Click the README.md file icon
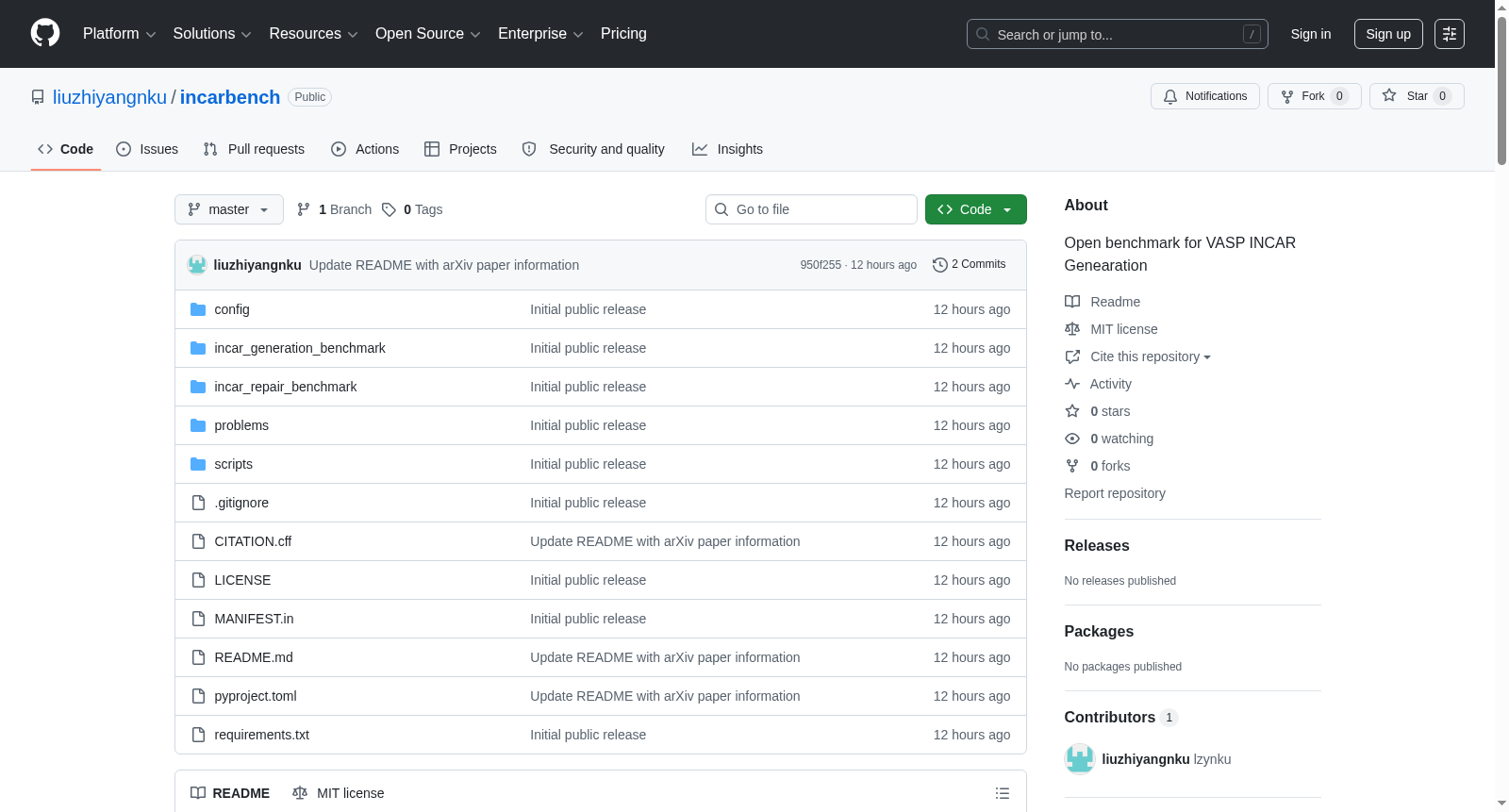Image resolution: width=1509 pixels, height=812 pixels. pos(198,657)
